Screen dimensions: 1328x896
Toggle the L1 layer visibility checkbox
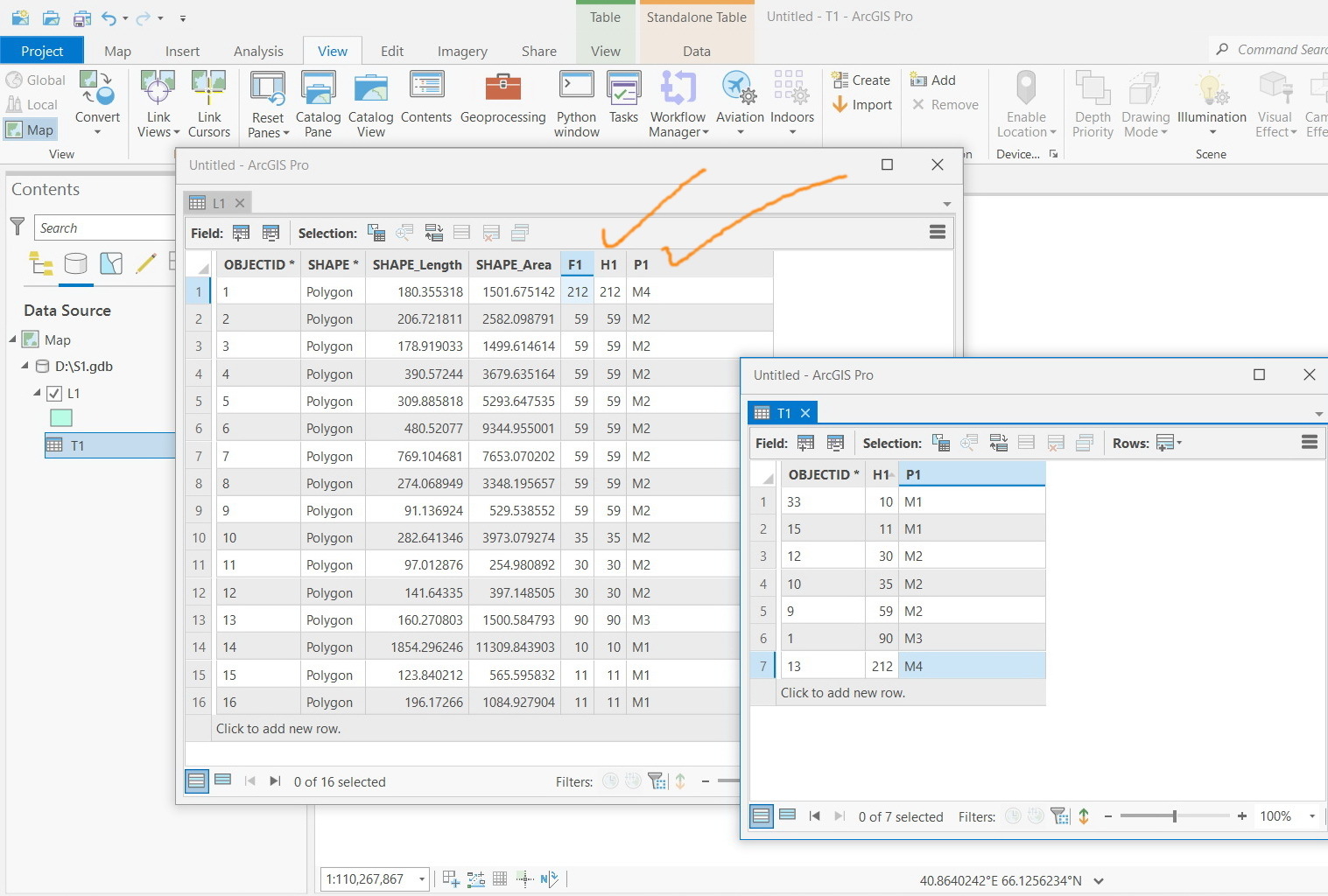click(54, 393)
